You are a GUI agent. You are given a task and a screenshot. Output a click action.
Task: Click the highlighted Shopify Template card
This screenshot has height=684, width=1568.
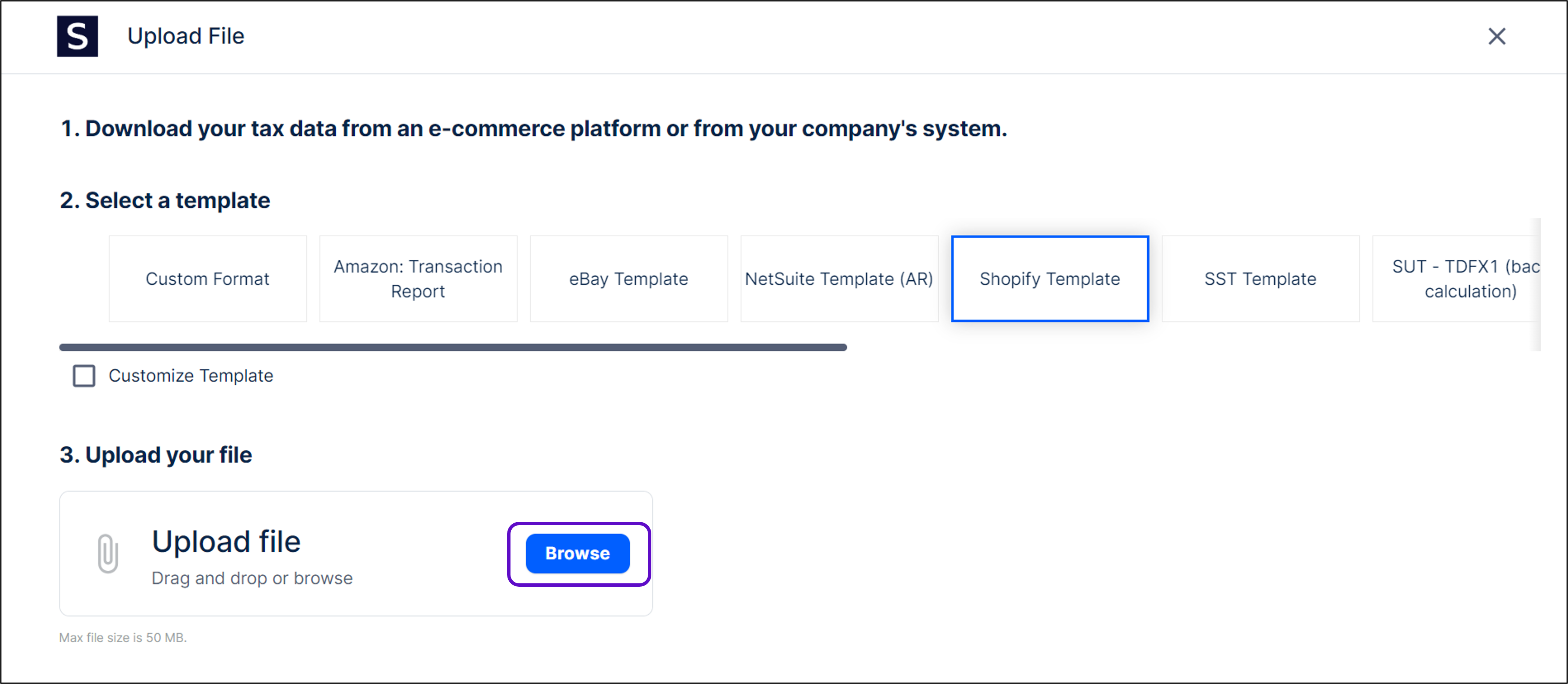coord(1049,279)
